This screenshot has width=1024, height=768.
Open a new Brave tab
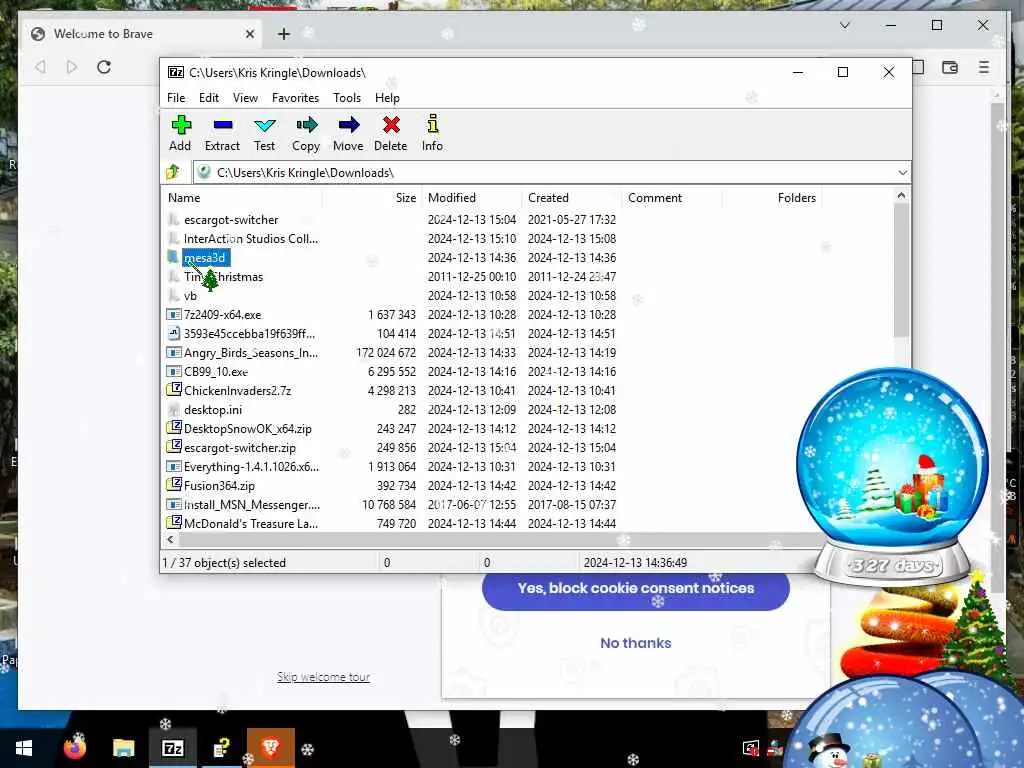click(283, 34)
